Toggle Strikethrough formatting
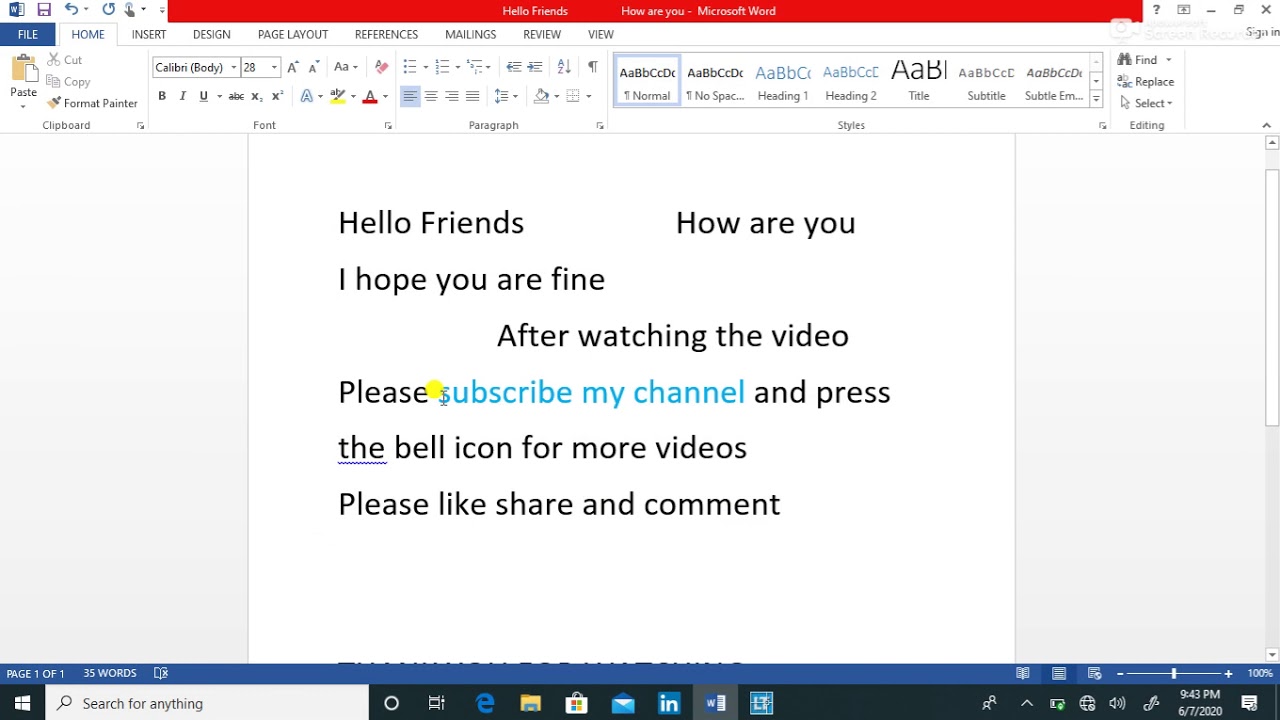 pyautogui.click(x=236, y=96)
